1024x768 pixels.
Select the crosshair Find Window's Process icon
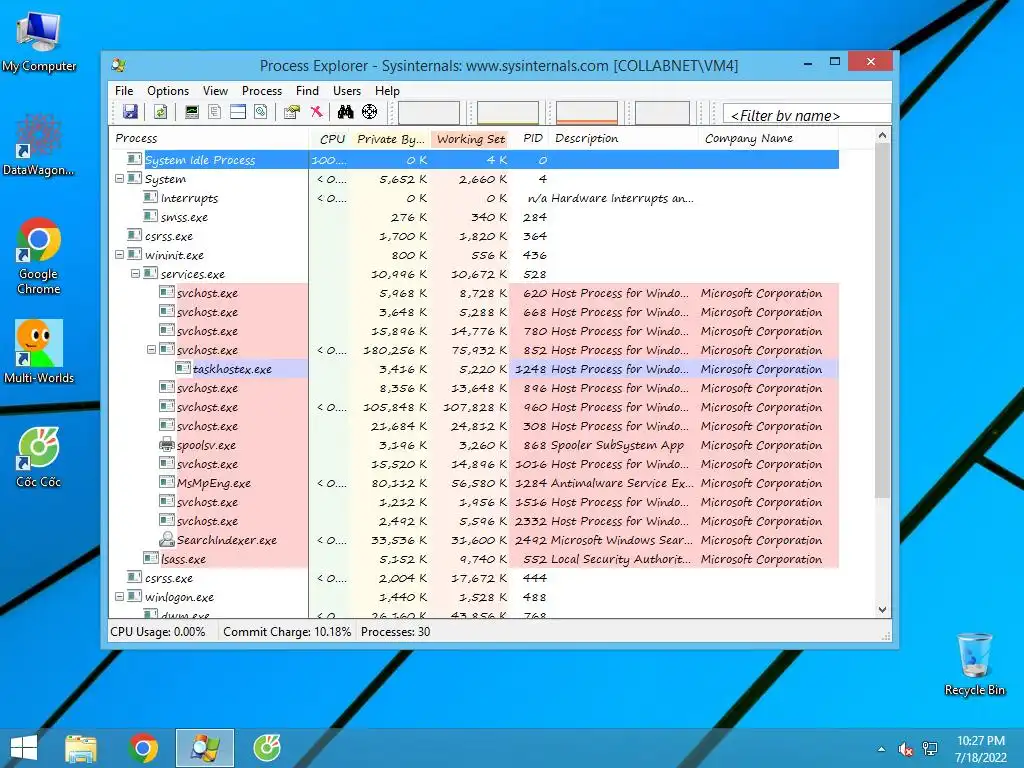370,112
